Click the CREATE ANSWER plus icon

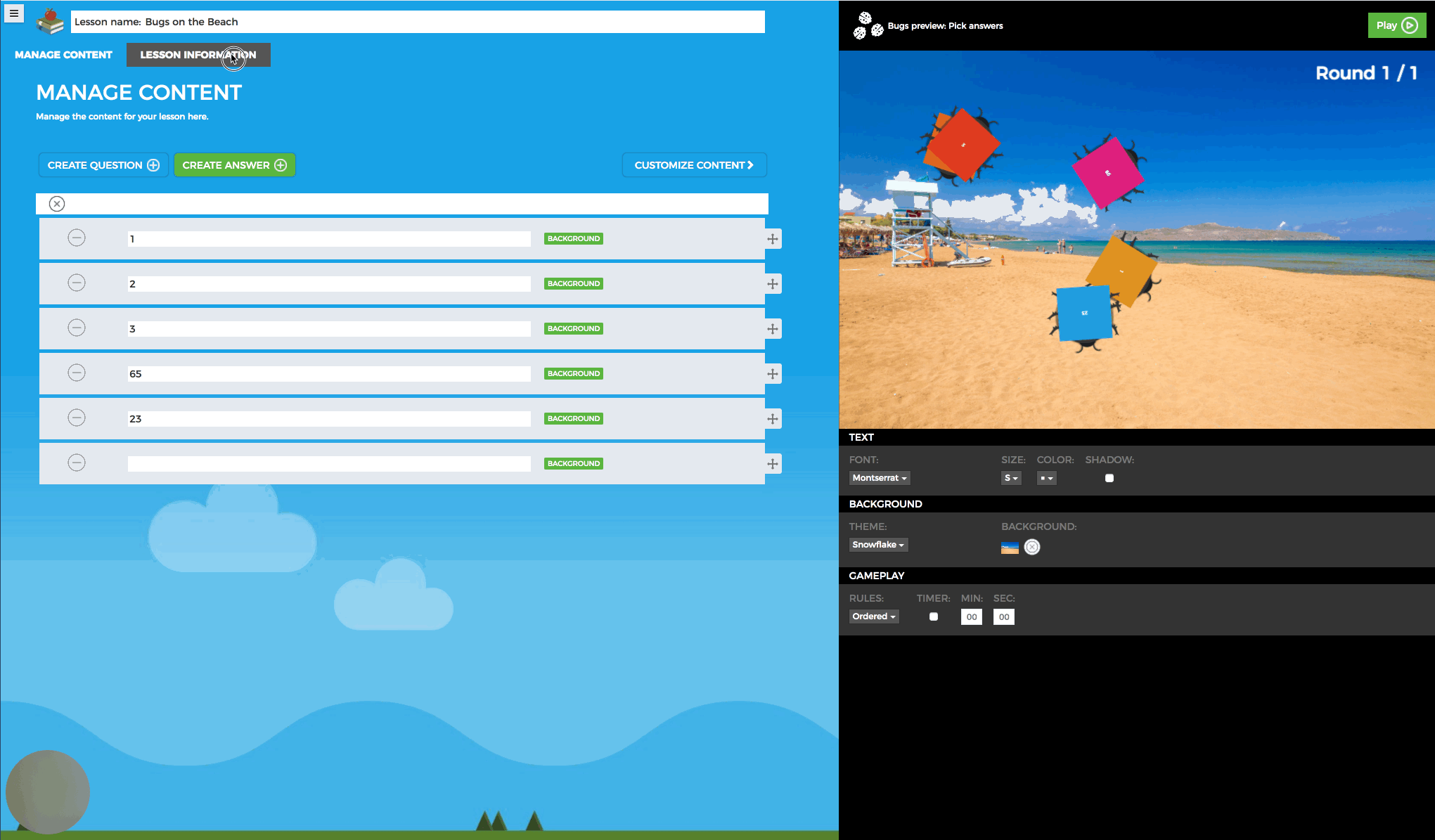click(x=281, y=166)
